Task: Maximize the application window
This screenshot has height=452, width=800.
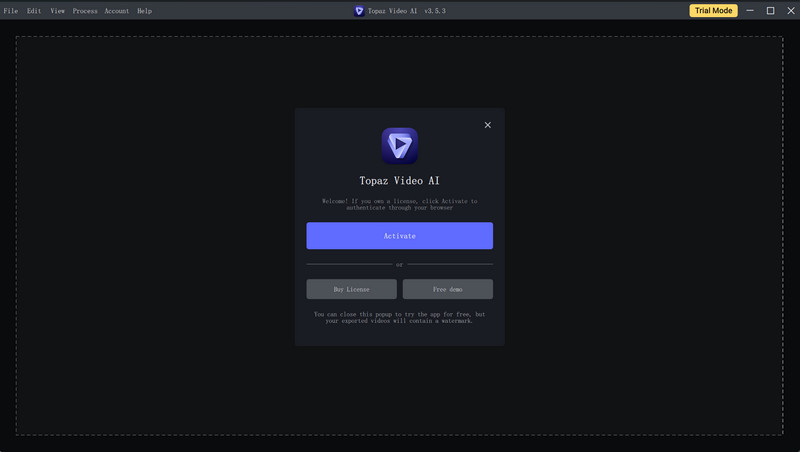Action: point(770,11)
